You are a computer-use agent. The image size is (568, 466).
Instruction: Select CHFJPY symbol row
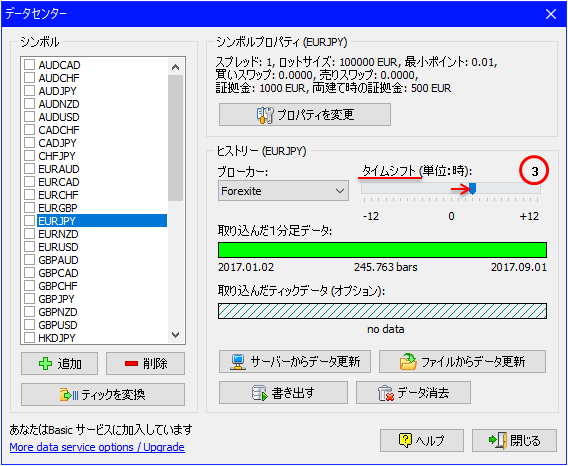(57, 156)
